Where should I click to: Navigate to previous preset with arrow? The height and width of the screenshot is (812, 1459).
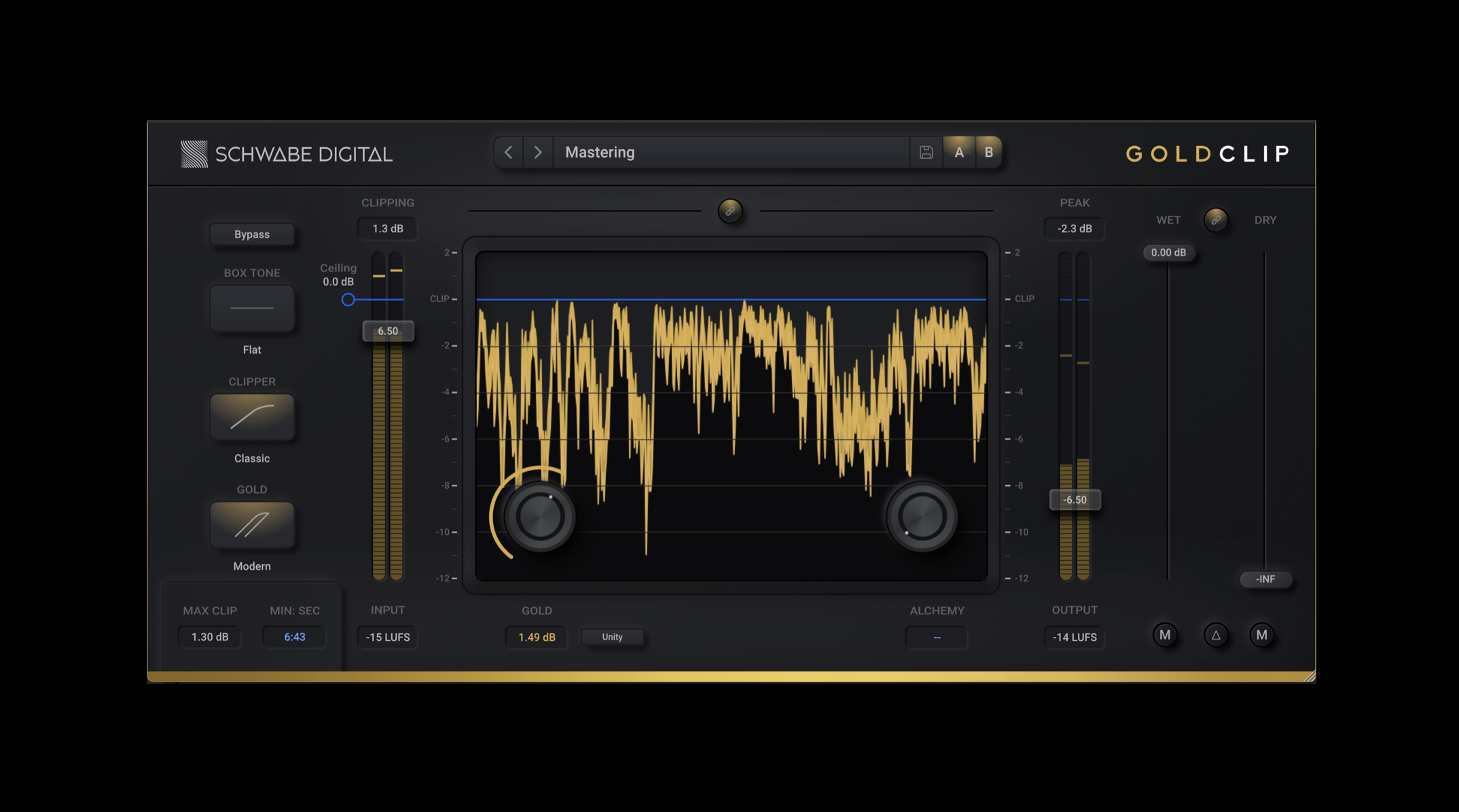508,152
